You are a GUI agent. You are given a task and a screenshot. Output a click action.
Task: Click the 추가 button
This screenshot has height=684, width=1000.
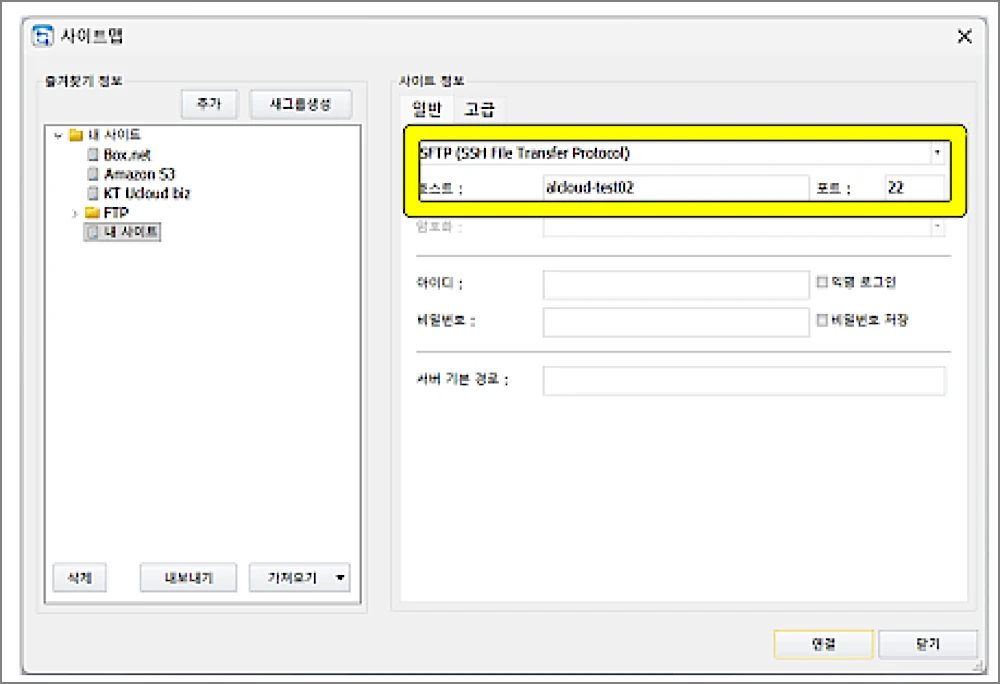pos(209,104)
